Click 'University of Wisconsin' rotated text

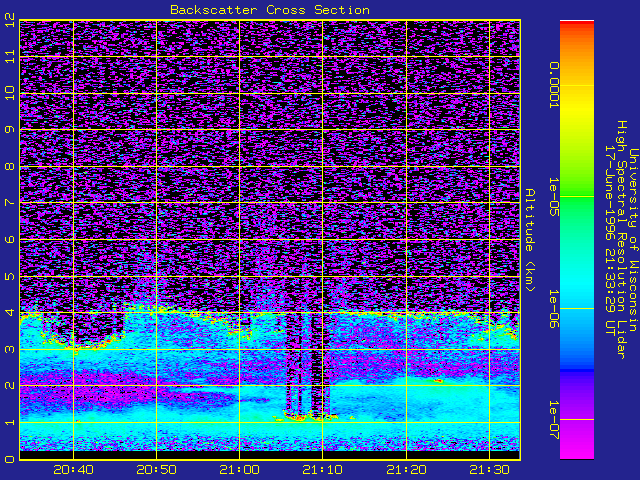(633, 240)
